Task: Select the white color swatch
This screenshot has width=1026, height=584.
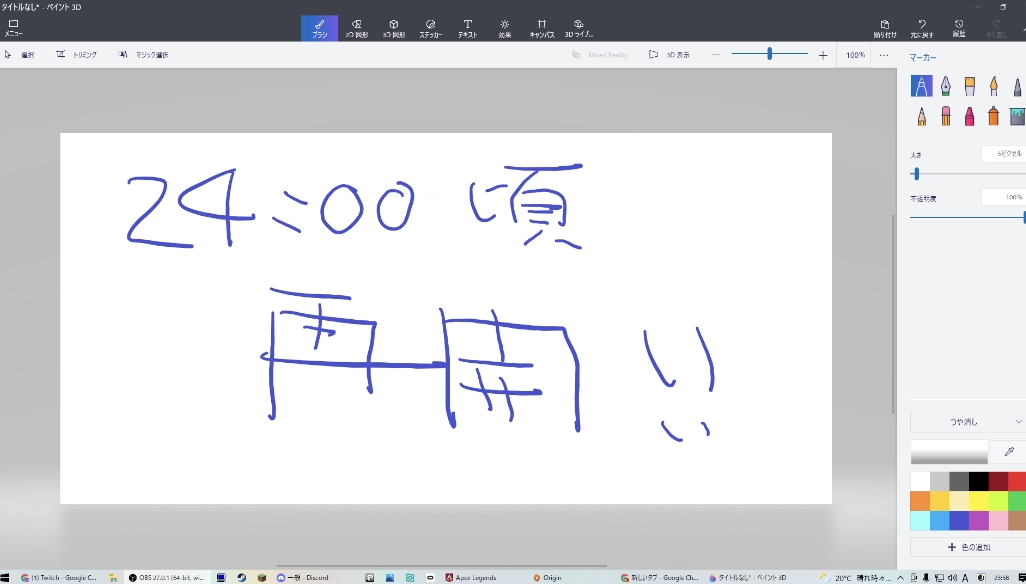Action: [920, 481]
